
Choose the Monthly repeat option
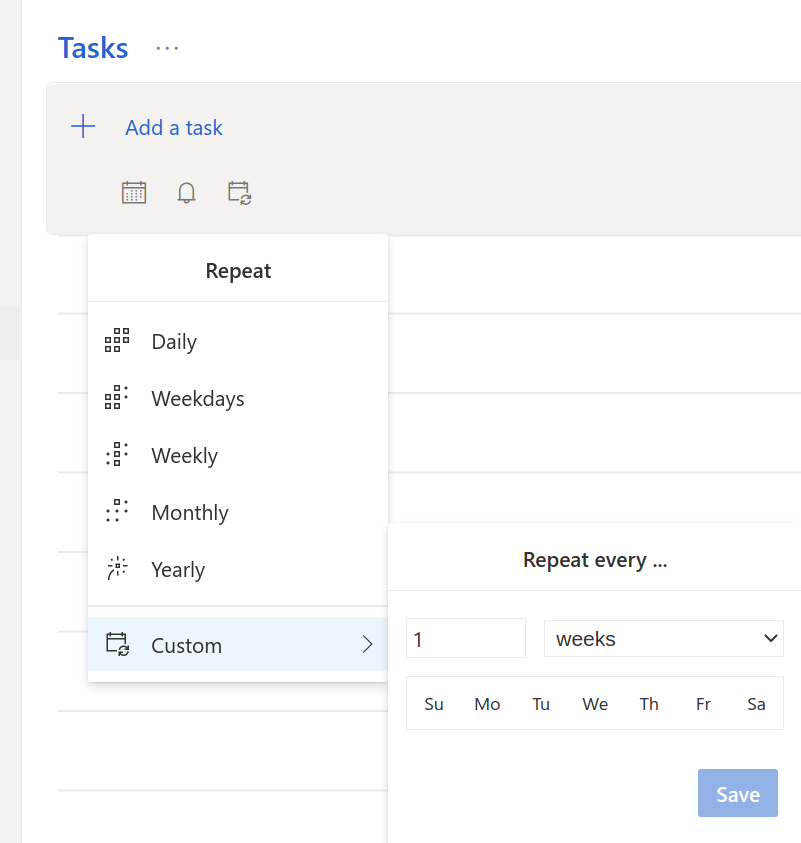(x=190, y=513)
